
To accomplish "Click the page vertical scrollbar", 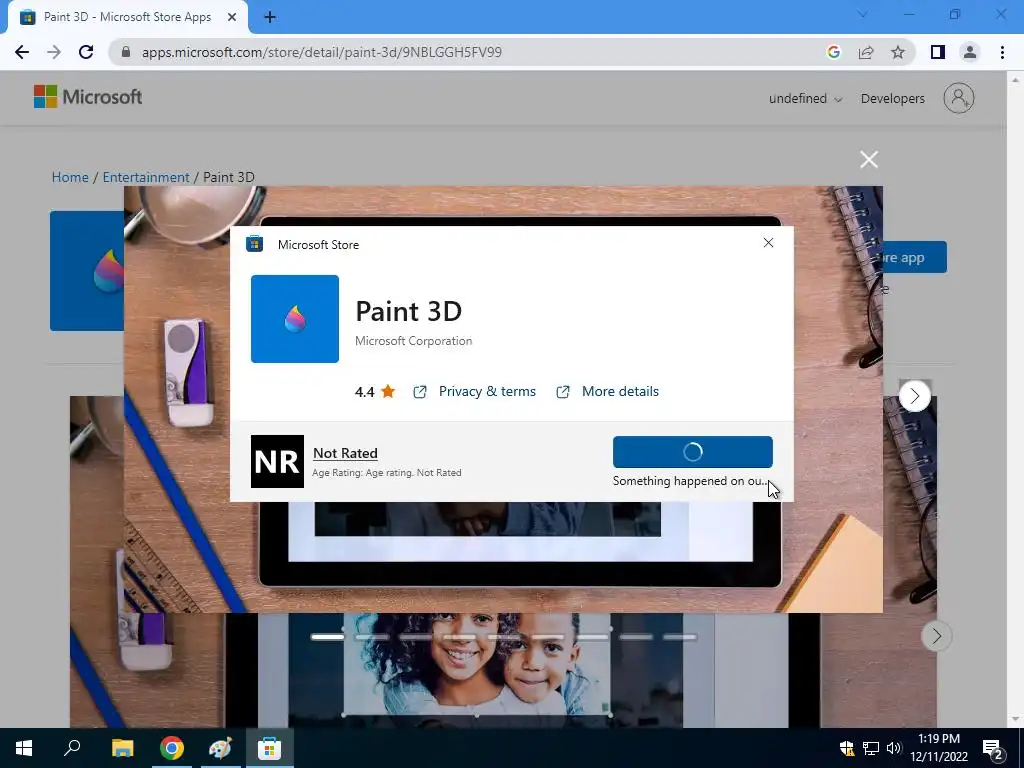I will (1015, 398).
